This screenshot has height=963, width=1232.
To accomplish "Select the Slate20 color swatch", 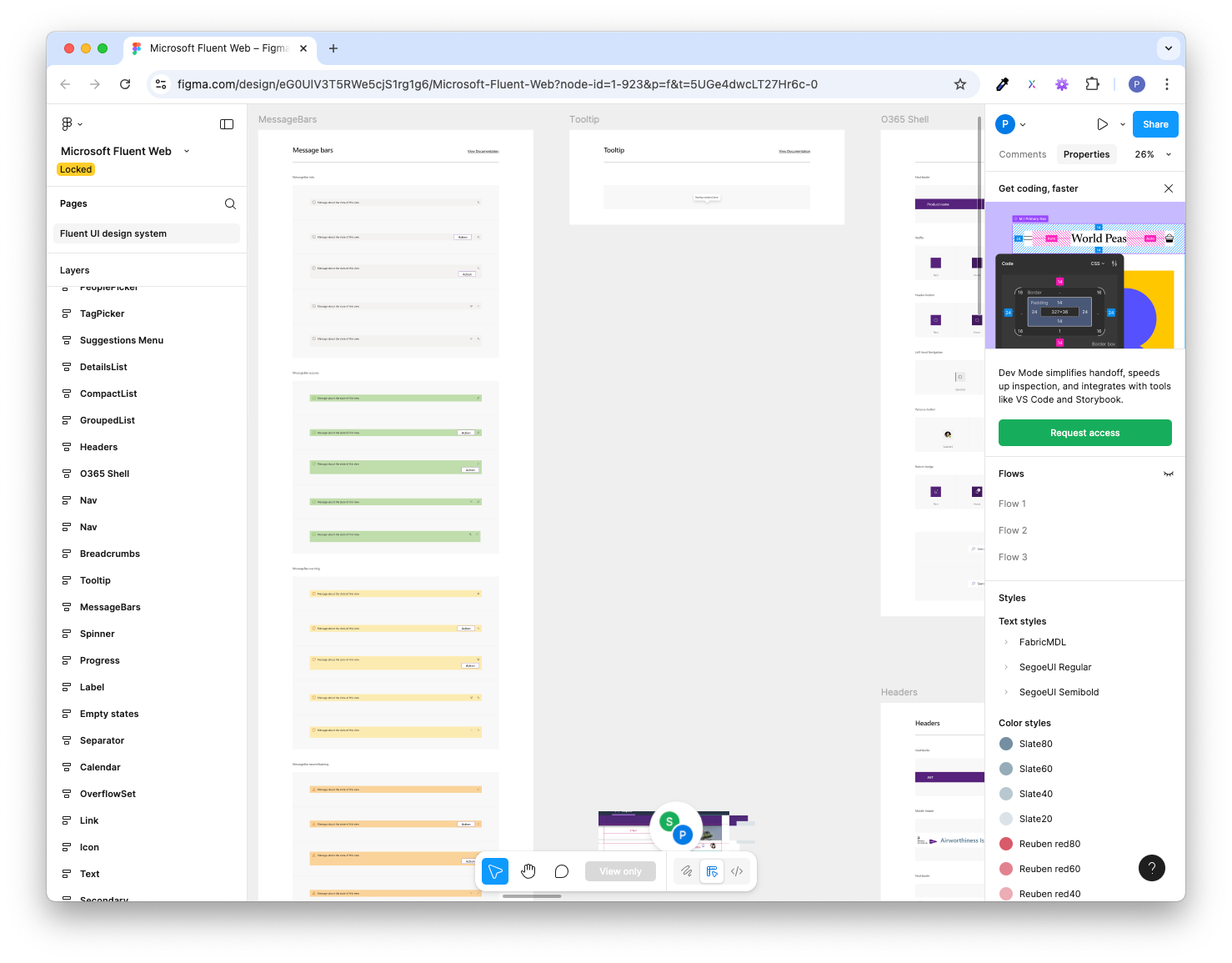I will pyautogui.click(x=1006, y=819).
